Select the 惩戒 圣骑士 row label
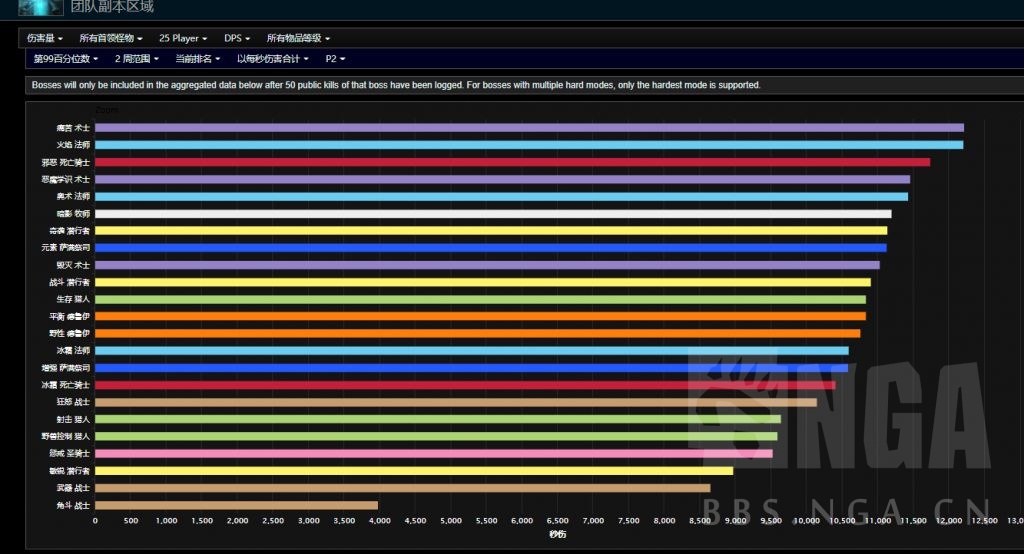The width and height of the screenshot is (1024, 554). click(69, 453)
